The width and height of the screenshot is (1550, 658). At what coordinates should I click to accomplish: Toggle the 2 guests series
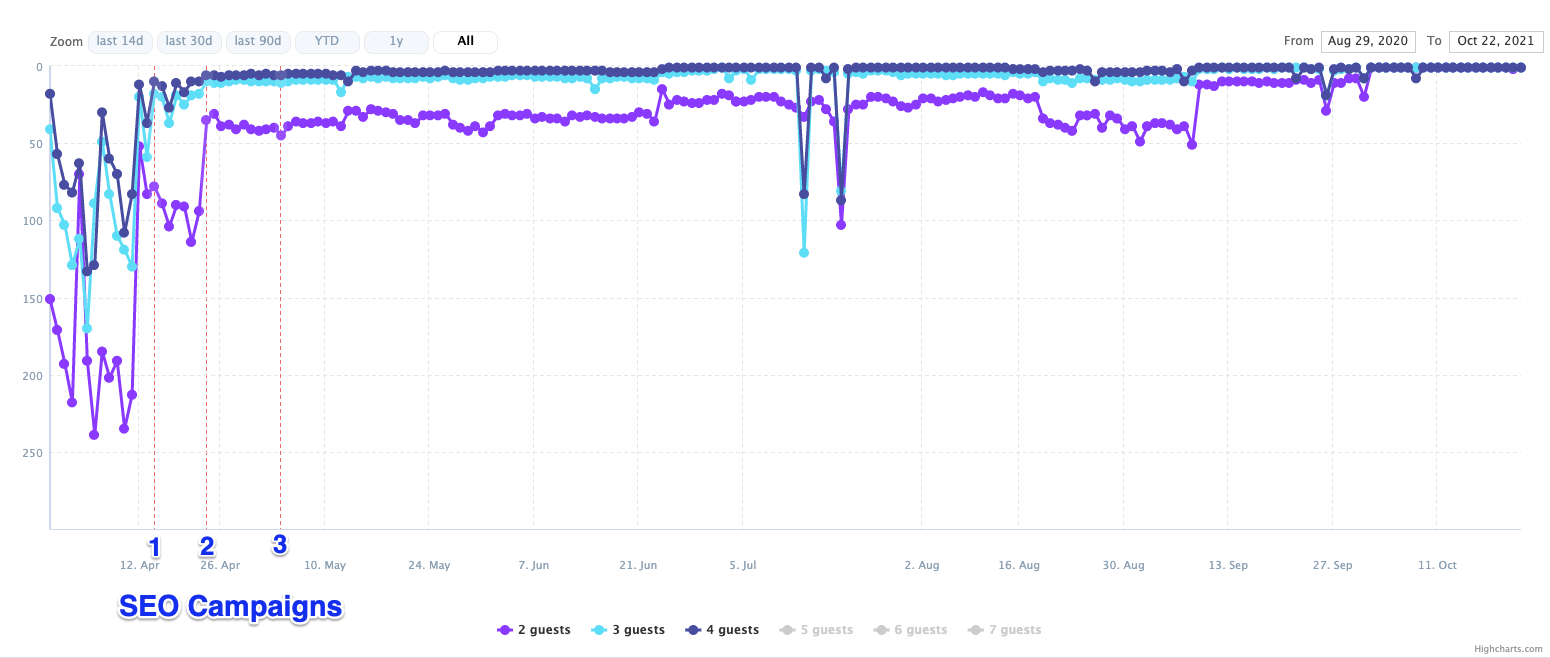coord(534,630)
